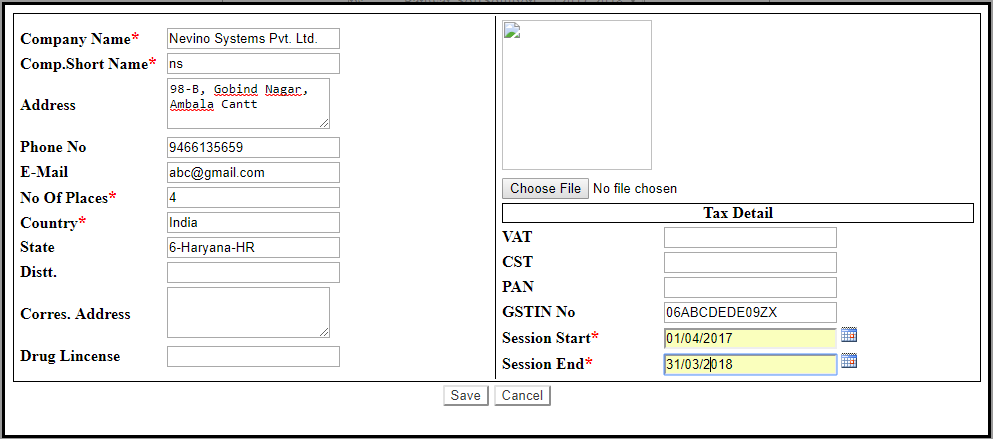Viewport: 993px width, 439px height.
Task: Select the Phone No field
Action: (x=253, y=147)
